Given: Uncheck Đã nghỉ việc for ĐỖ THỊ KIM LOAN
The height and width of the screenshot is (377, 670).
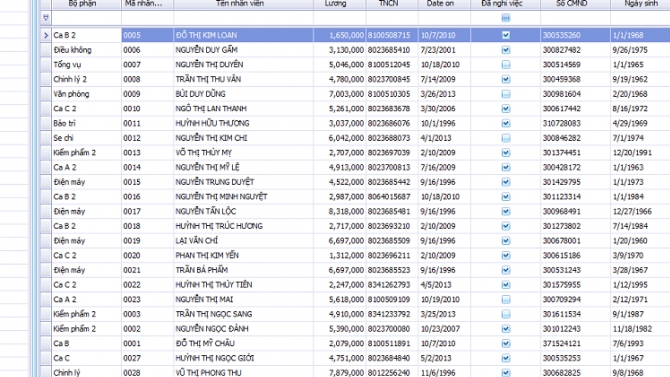Looking at the screenshot, I should coord(505,35).
